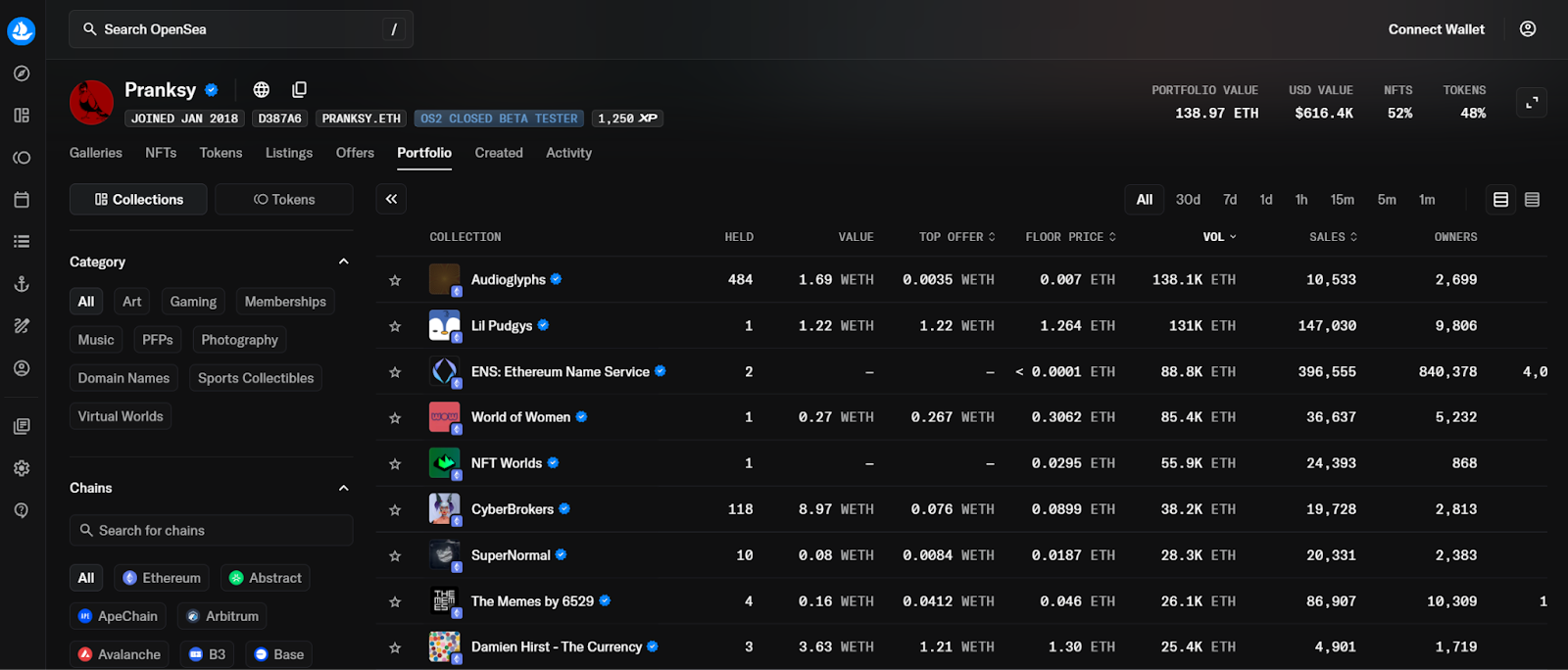This screenshot has width=1568, height=670.
Task: Click the Search for chains field
Action: (211, 531)
